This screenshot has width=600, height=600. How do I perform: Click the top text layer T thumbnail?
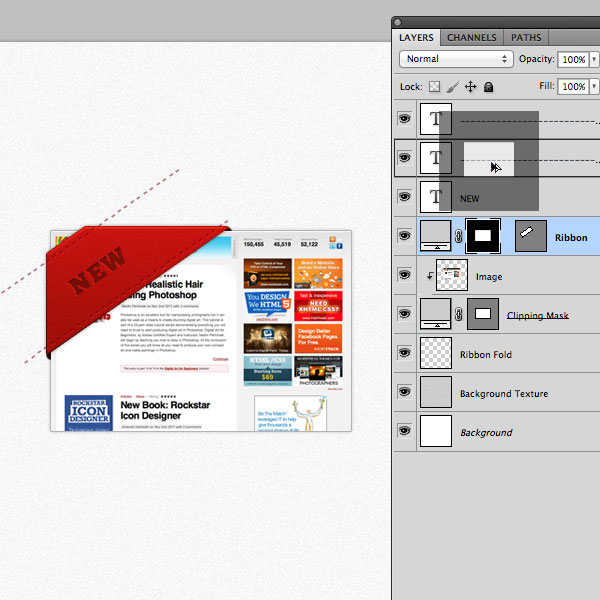[435, 119]
